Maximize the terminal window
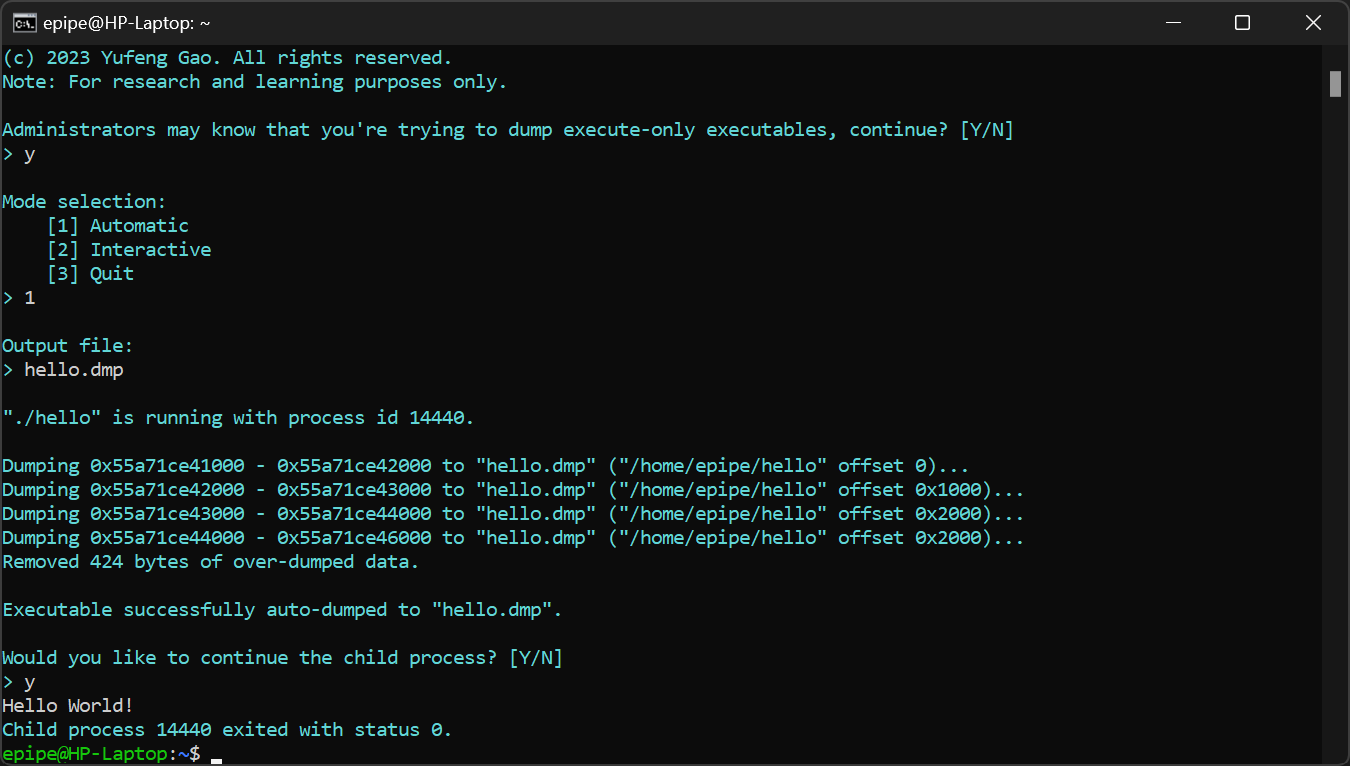This screenshot has height=766, width=1350. click(x=1242, y=23)
